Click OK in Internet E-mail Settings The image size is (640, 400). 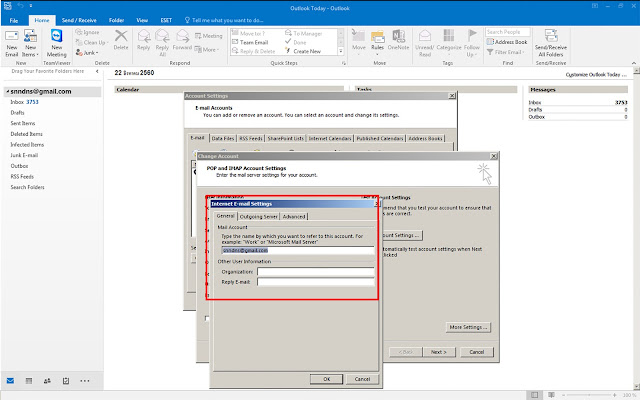(327, 379)
